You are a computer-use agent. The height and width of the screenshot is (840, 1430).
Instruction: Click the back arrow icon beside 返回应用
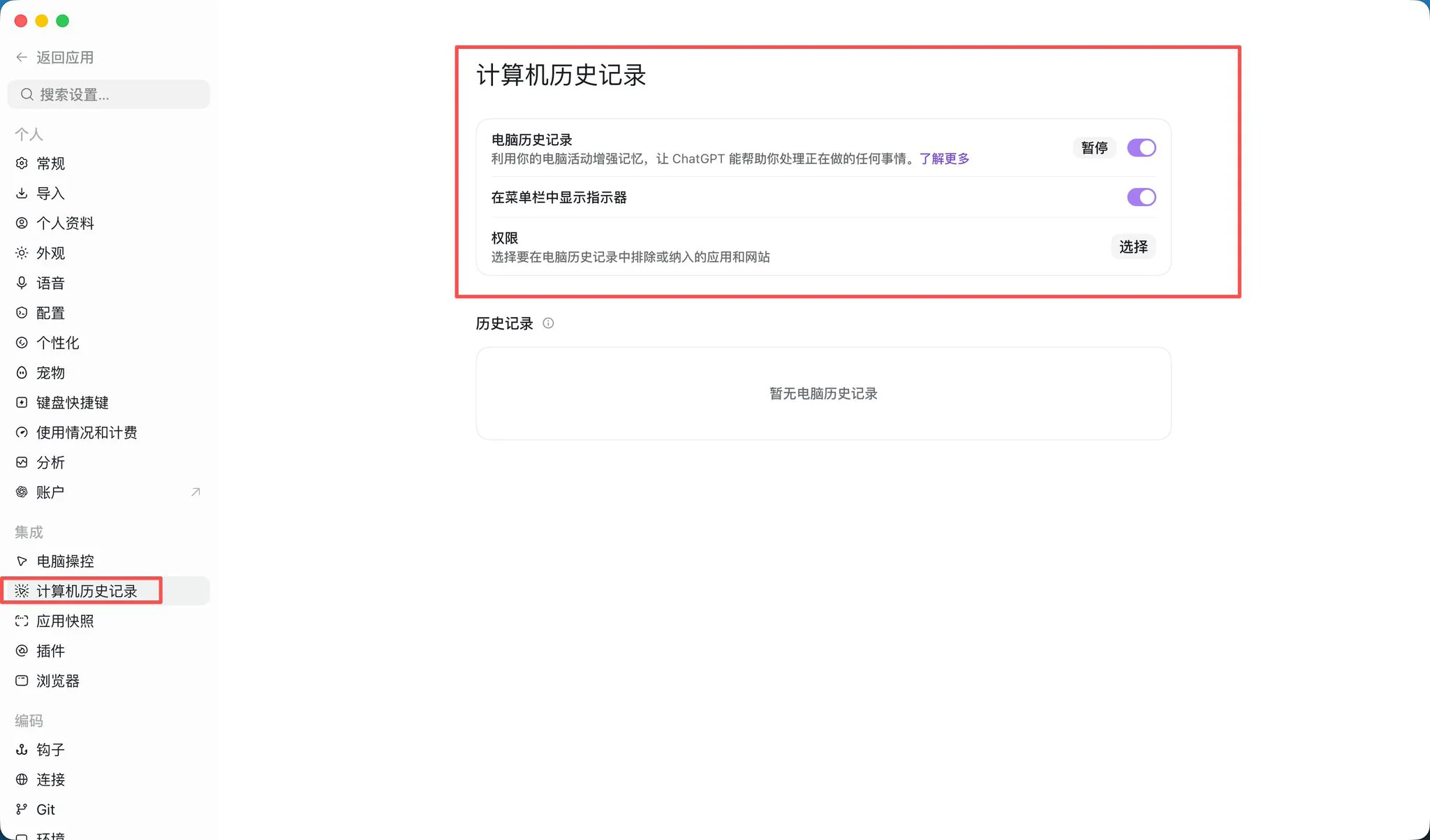pyautogui.click(x=22, y=57)
